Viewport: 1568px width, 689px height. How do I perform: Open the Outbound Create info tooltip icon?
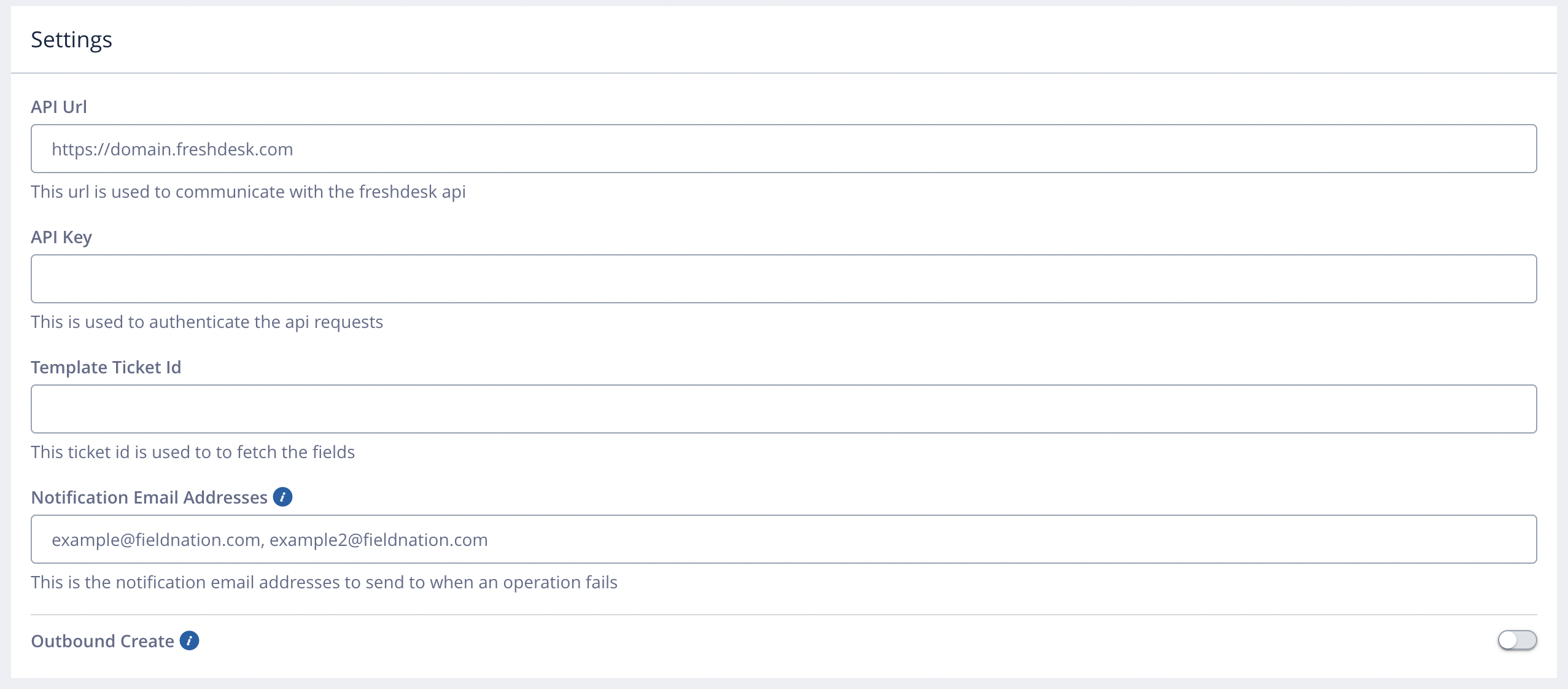(189, 640)
